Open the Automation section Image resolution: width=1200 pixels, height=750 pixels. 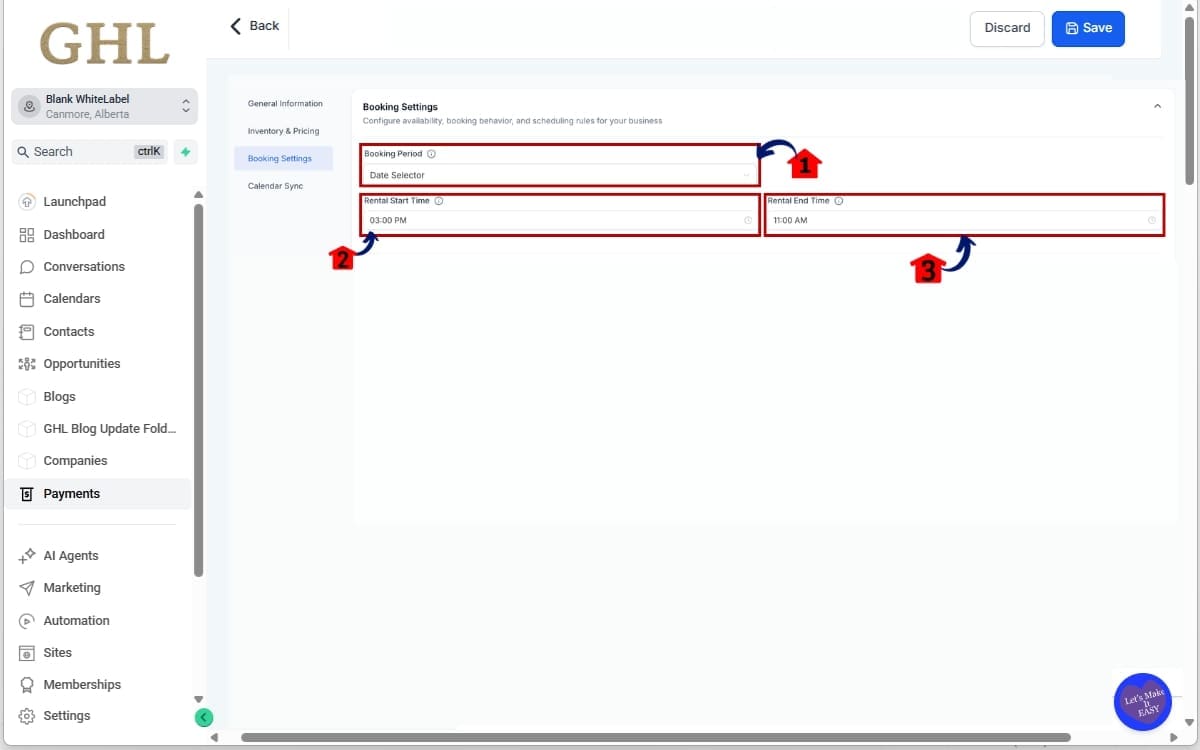(x=27, y=620)
